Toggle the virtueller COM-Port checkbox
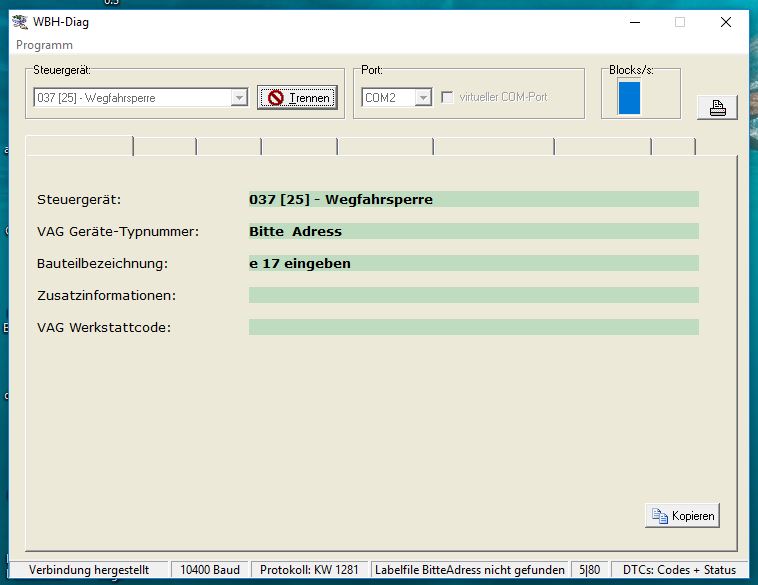This screenshot has height=585, width=758. pyautogui.click(x=448, y=97)
